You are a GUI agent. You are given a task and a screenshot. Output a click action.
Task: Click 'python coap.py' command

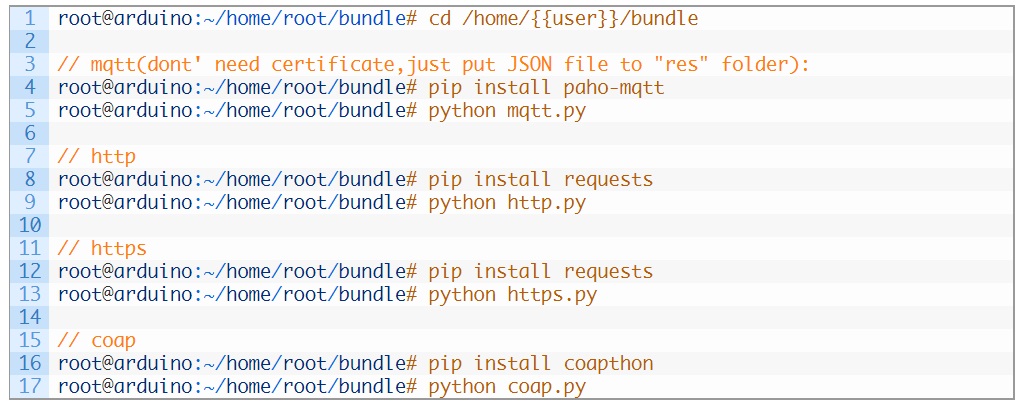tap(507, 386)
